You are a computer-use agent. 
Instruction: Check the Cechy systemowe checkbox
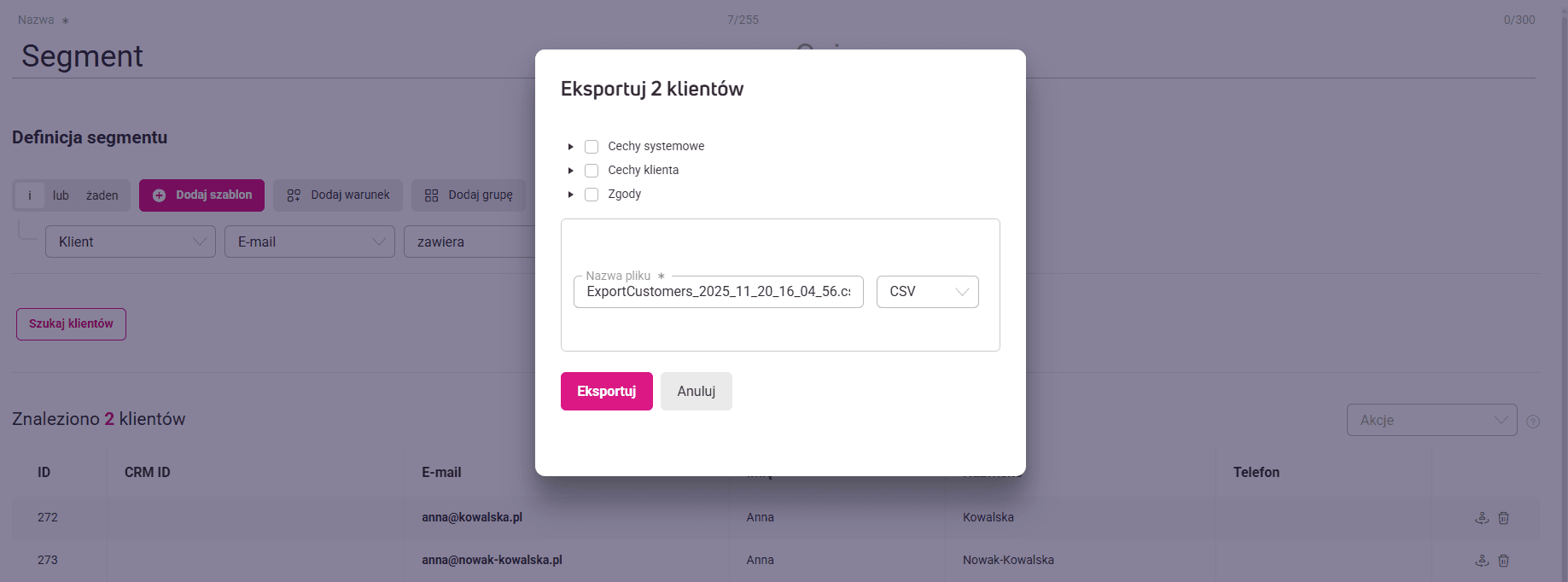click(592, 147)
